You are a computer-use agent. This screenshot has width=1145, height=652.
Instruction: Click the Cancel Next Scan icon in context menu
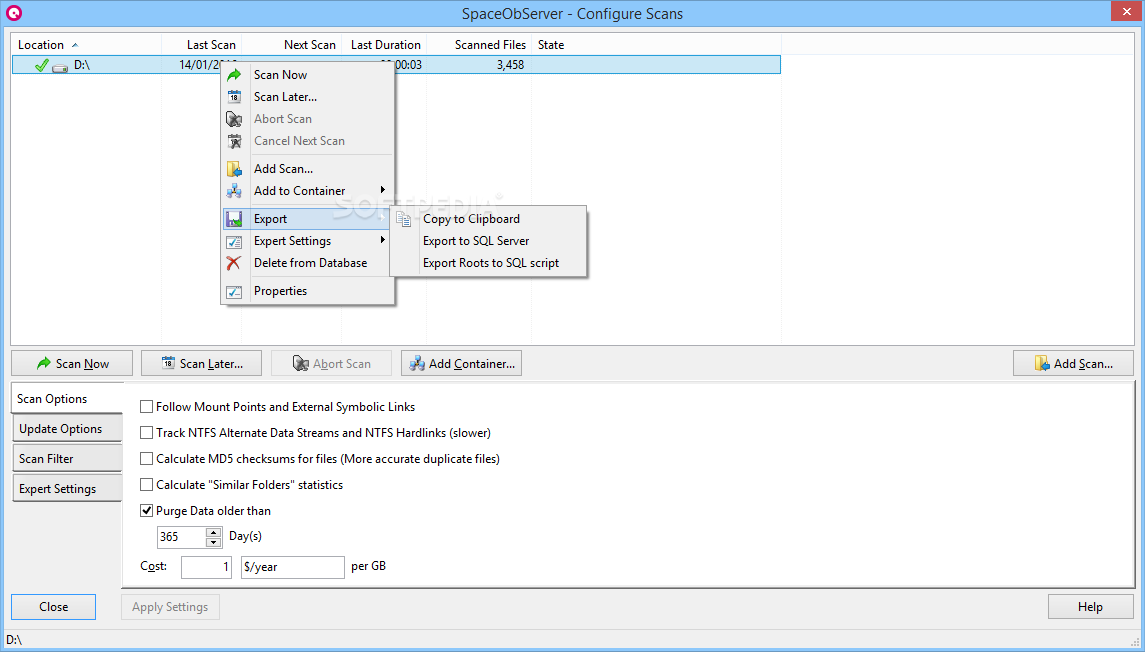[x=234, y=141]
